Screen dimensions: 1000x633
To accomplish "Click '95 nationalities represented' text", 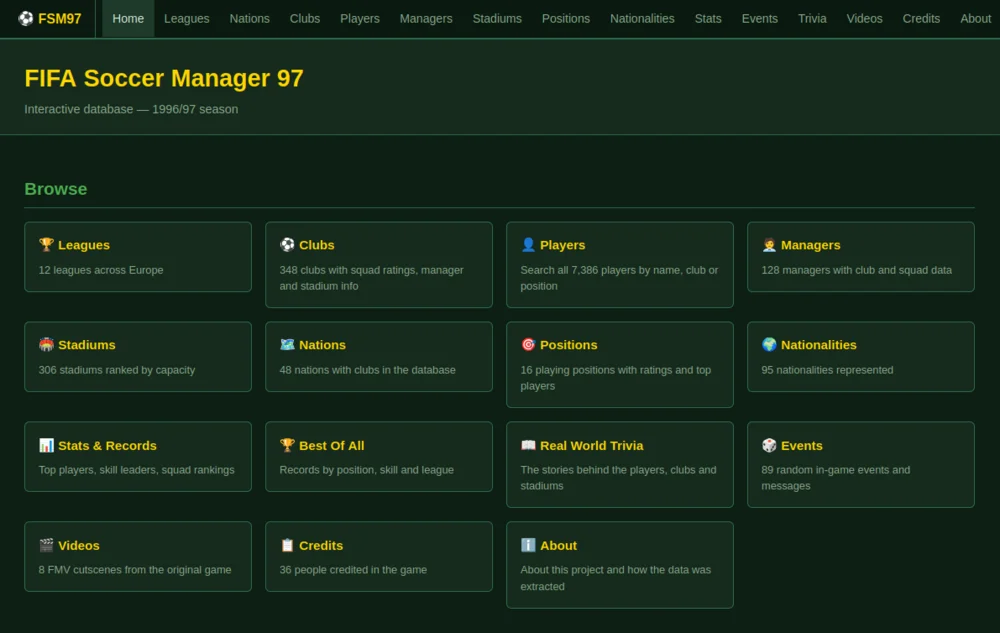I will click(827, 370).
